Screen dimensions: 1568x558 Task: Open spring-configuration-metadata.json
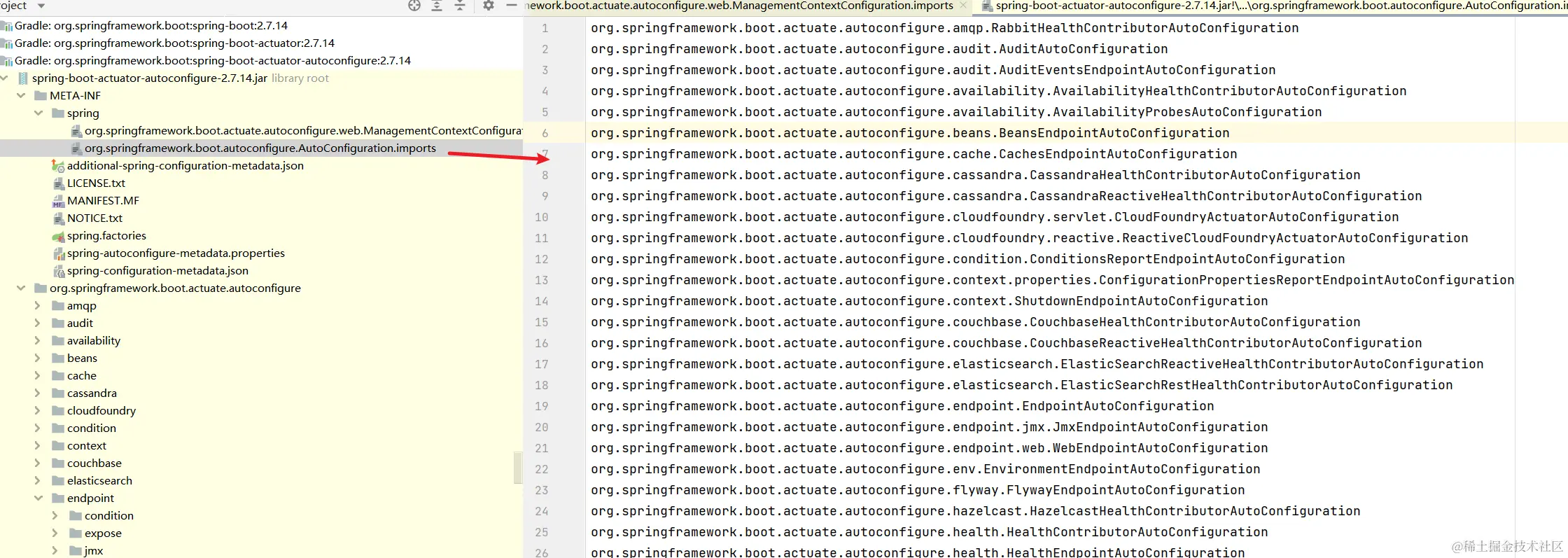click(x=157, y=271)
